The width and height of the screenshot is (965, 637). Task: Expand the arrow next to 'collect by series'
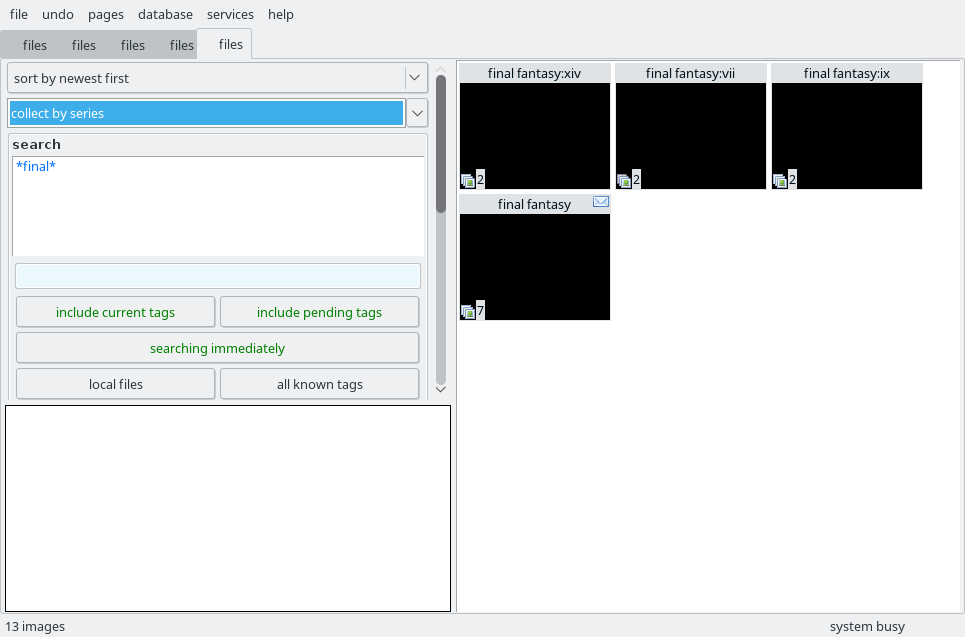coord(417,113)
